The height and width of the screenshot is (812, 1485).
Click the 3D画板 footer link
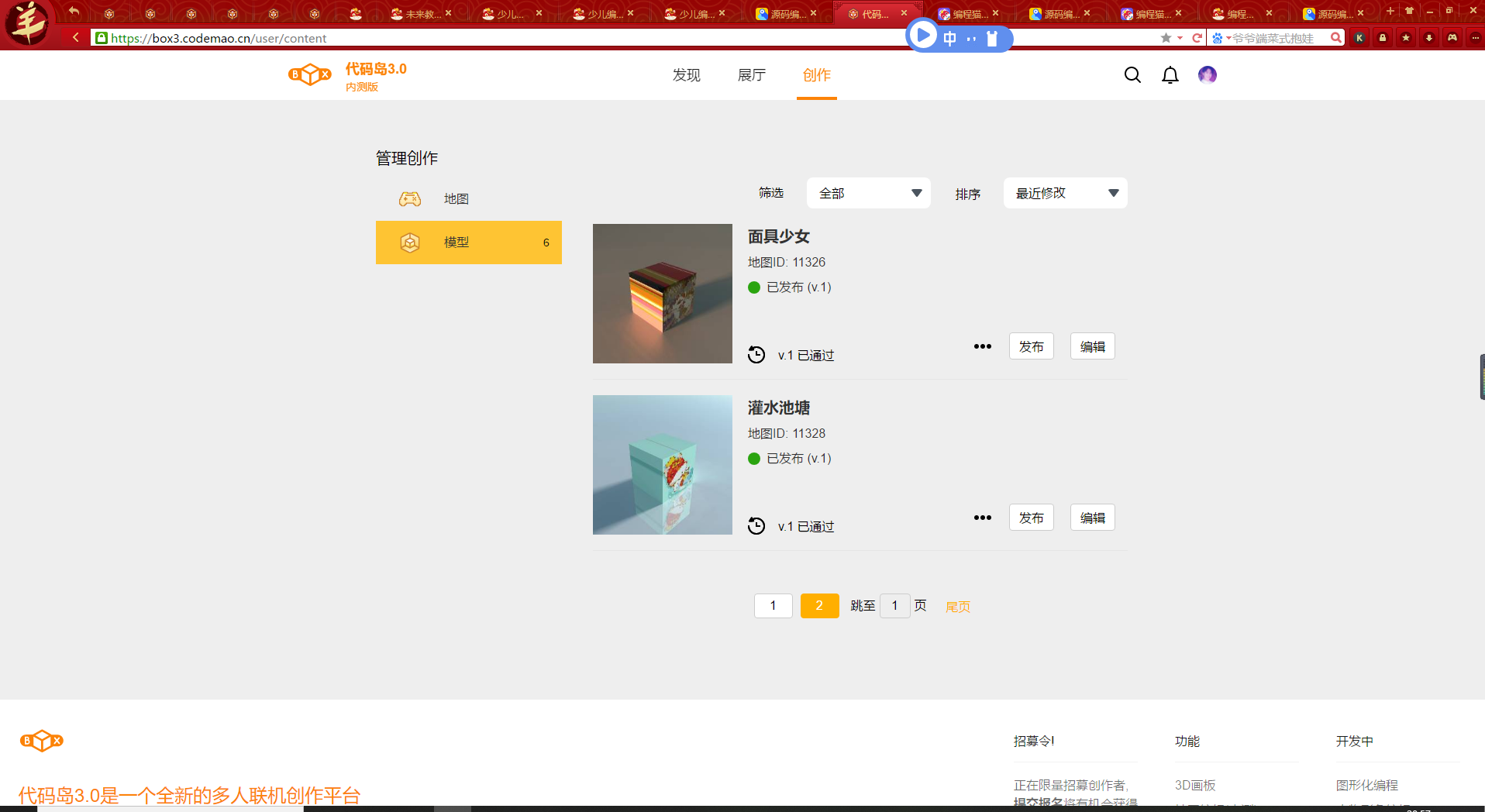[x=1195, y=786]
